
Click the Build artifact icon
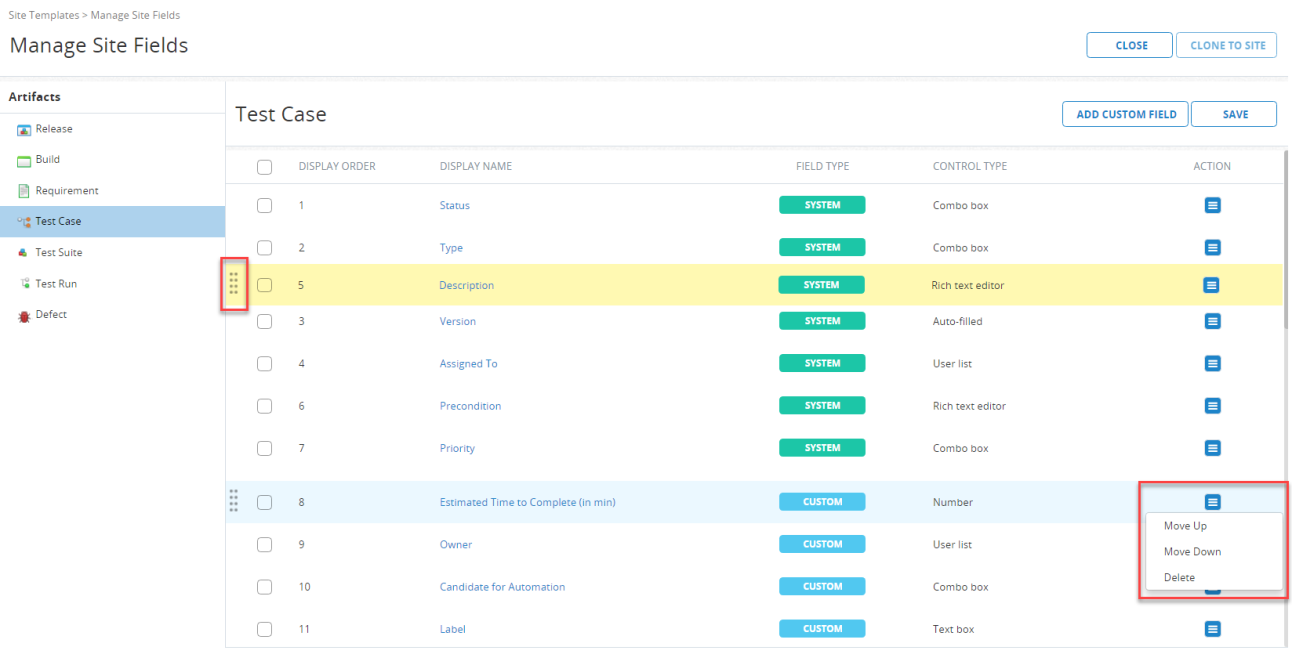click(24, 160)
